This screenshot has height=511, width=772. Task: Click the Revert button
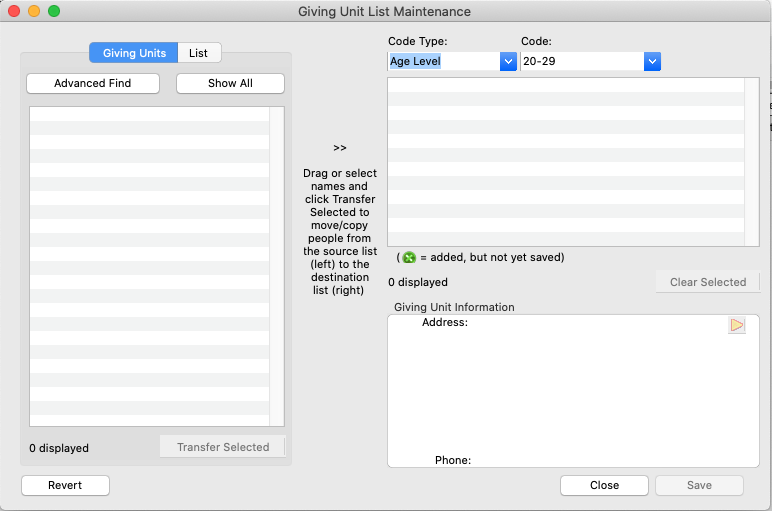[65, 485]
